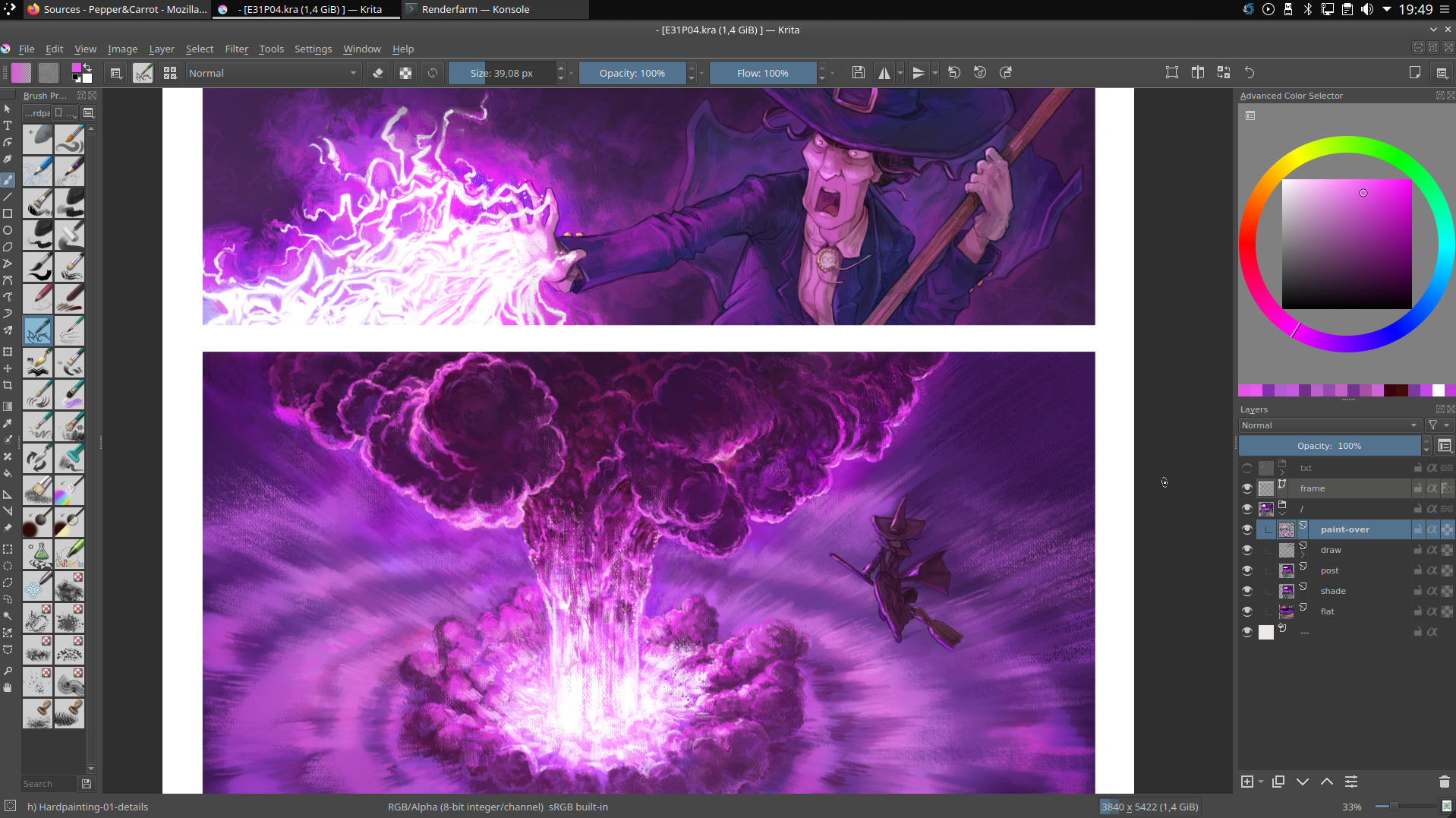Click the swap foreground/background colors arrow
This screenshot has height=818, width=1456.
point(87,68)
